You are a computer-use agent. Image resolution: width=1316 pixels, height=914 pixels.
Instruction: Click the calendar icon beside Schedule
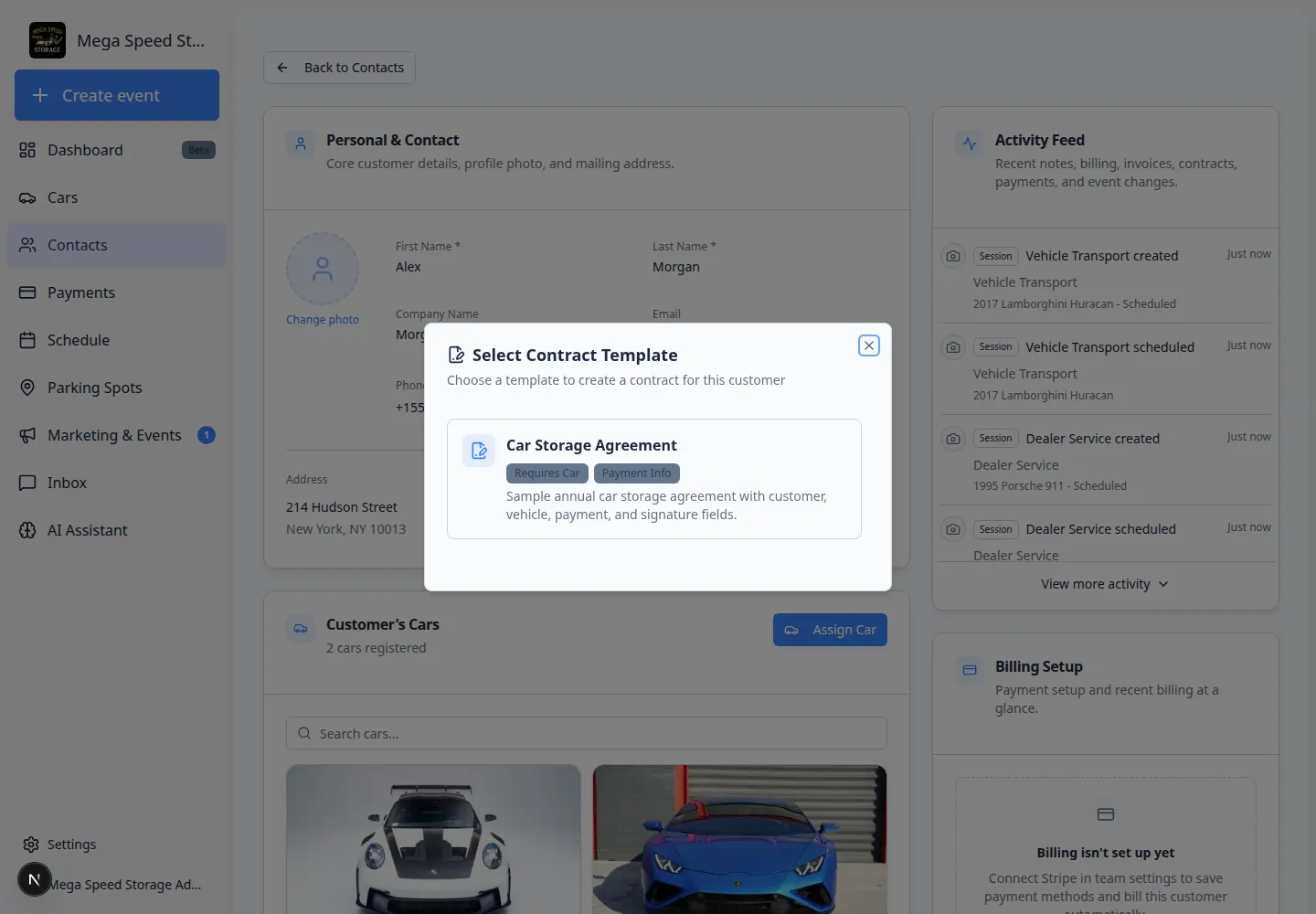click(x=27, y=340)
